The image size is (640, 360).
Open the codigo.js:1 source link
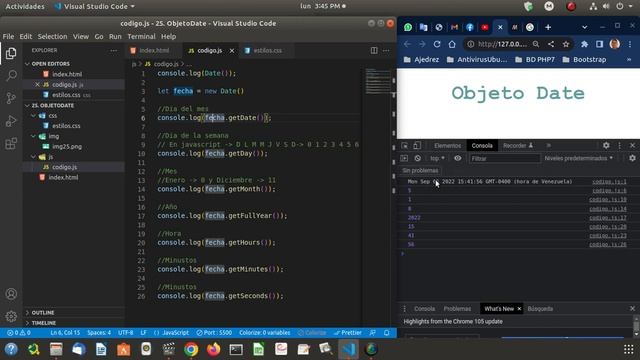click(609, 182)
